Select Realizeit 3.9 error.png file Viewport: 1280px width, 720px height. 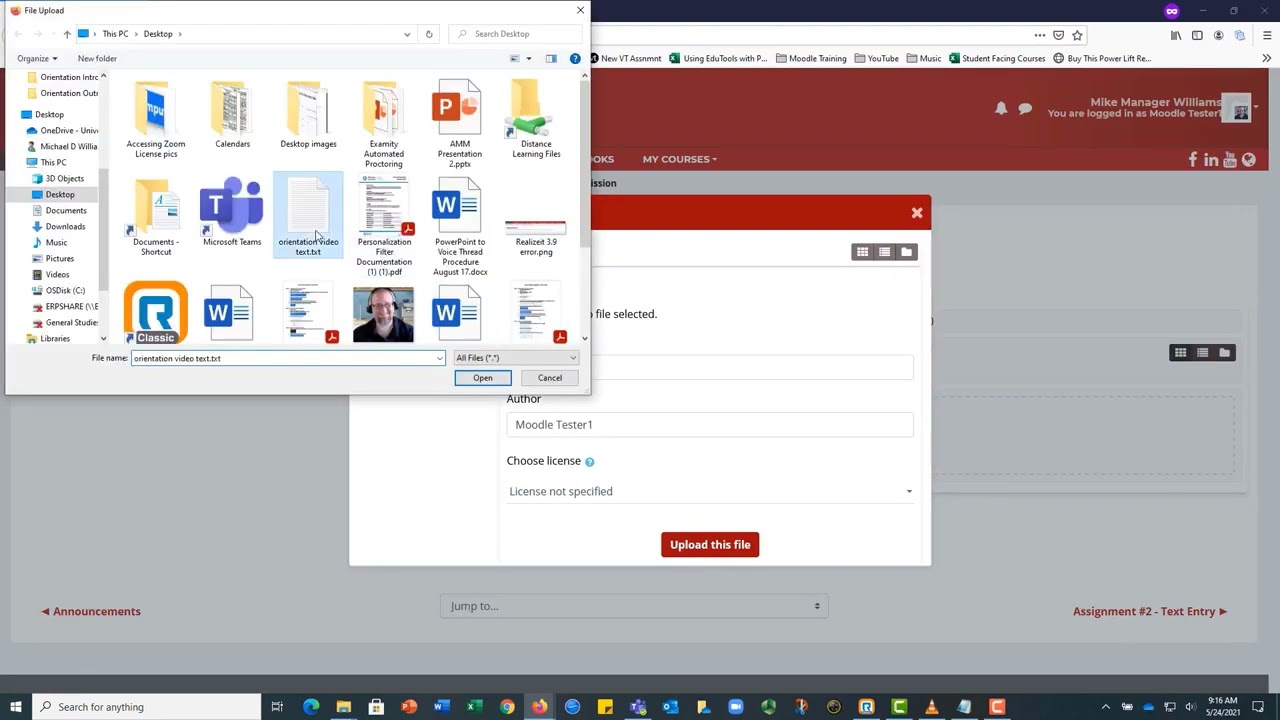536,238
